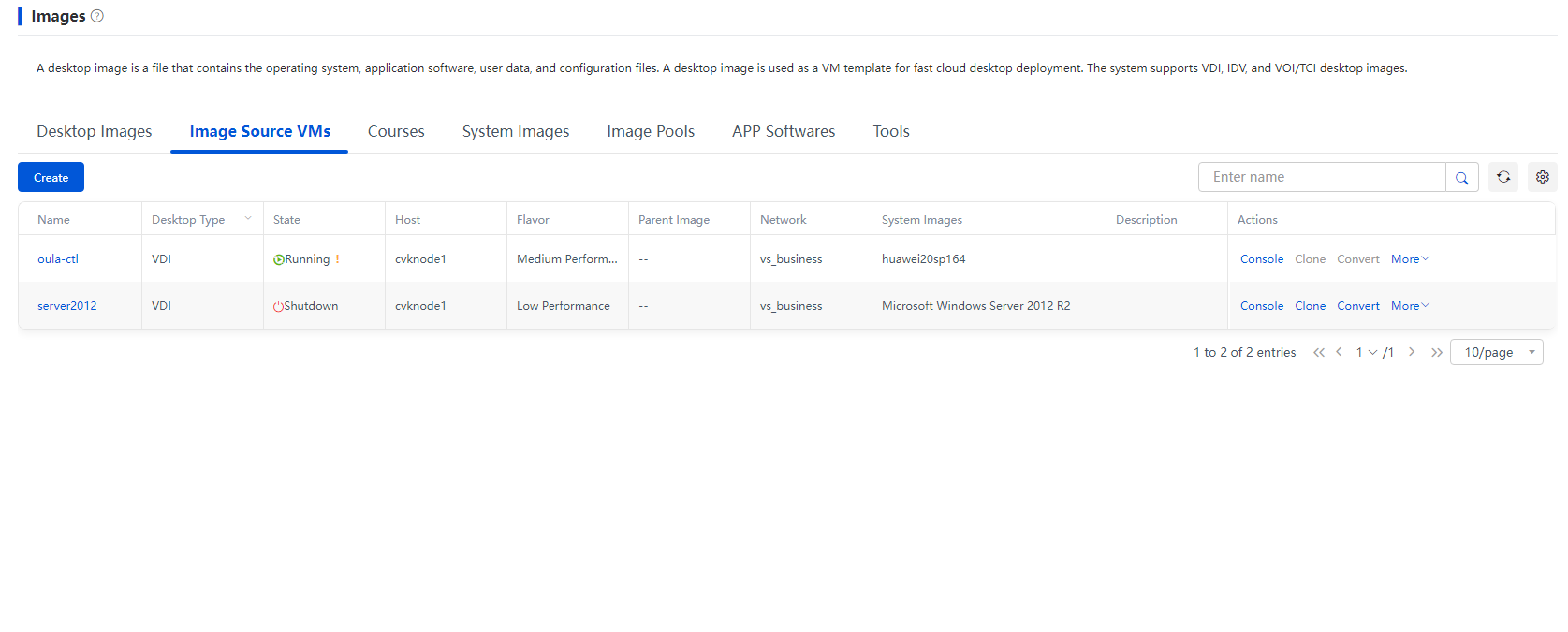
Task: Click the Flavor column header
Action: (x=533, y=220)
